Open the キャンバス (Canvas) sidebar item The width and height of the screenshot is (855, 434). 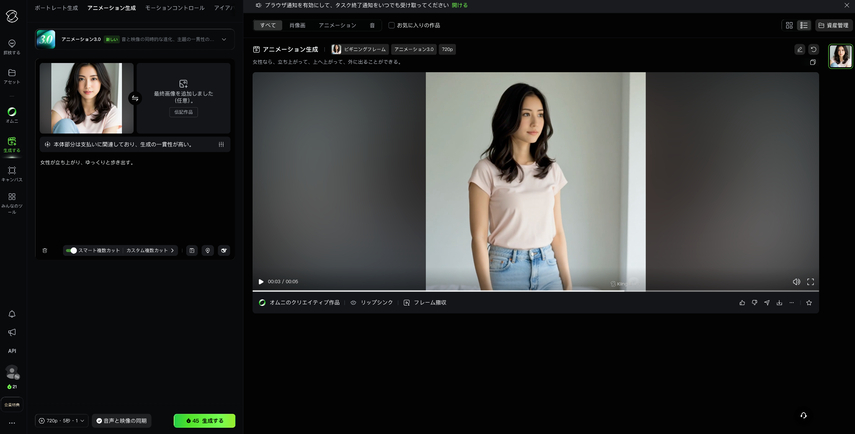pos(11,174)
